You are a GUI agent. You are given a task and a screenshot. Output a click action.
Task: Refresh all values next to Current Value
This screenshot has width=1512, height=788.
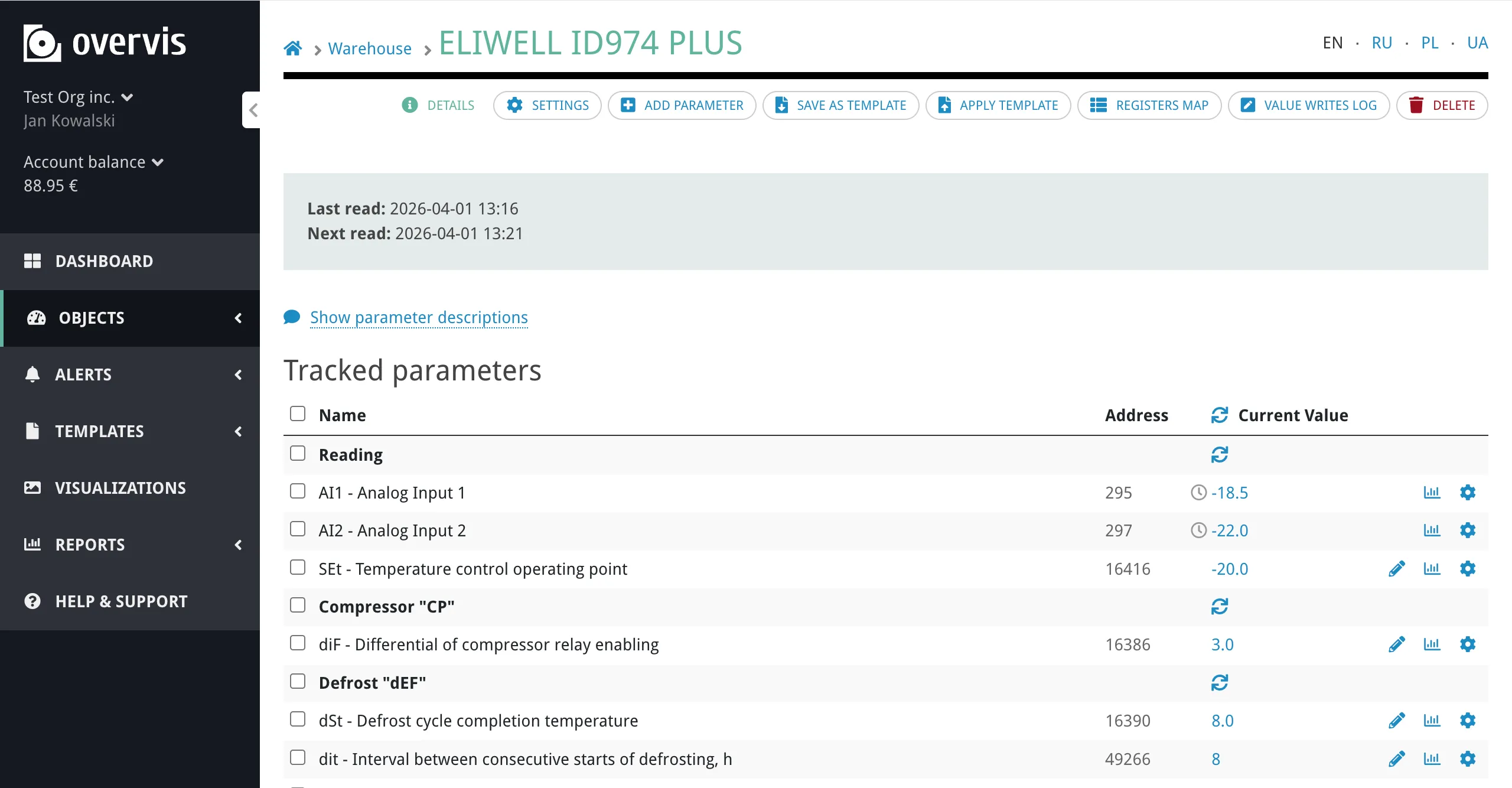point(1220,415)
